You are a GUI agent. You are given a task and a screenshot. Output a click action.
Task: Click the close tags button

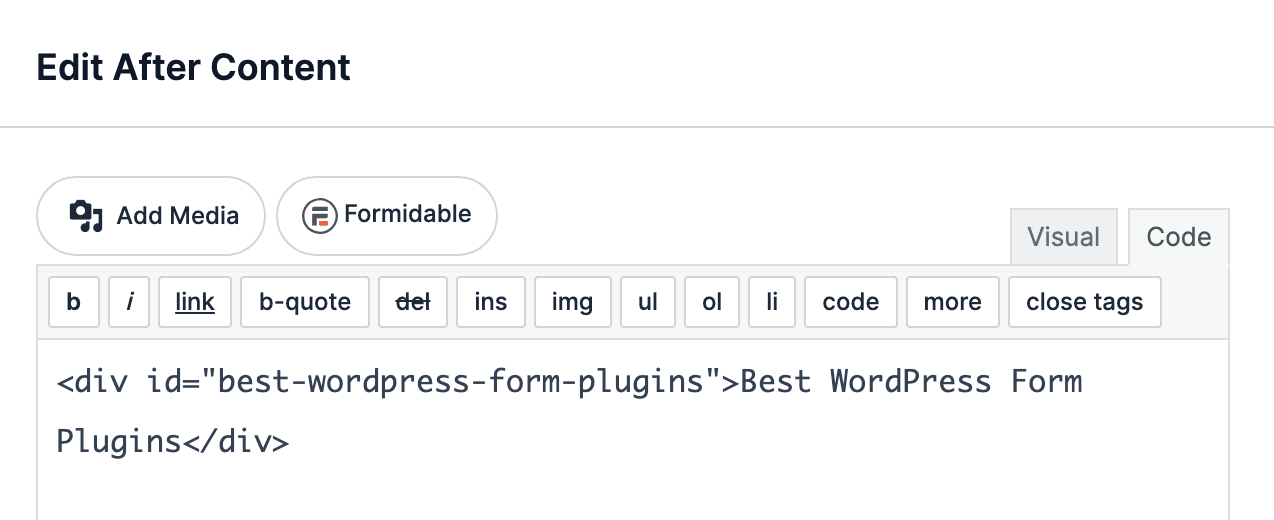point(1085,302)
